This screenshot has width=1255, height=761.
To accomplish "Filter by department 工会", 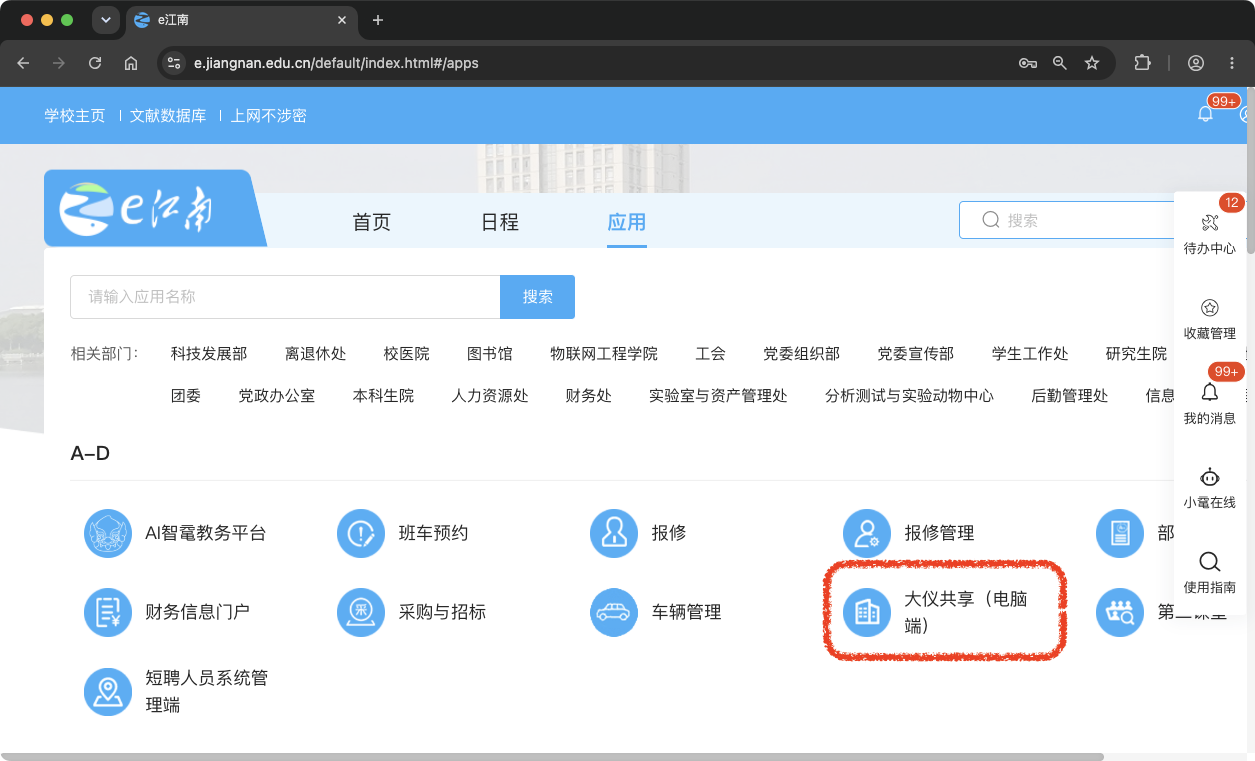I will coord(711,354).
